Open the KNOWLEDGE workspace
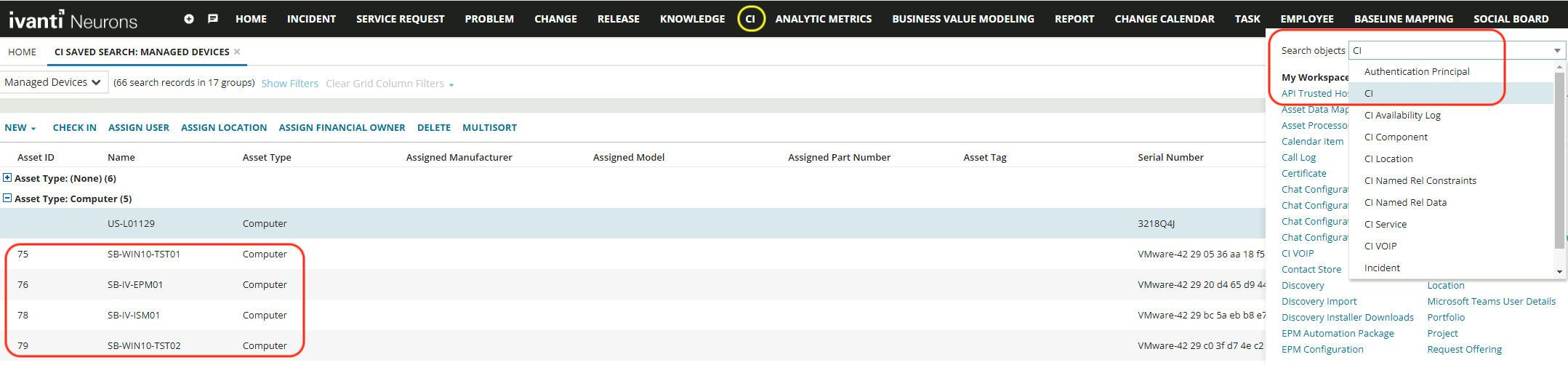 [692, 19]
